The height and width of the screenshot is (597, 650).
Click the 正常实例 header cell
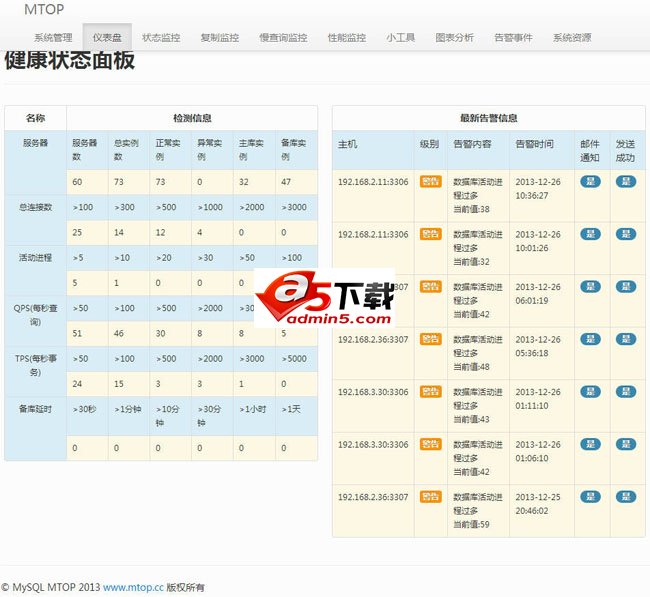point(168,150)
